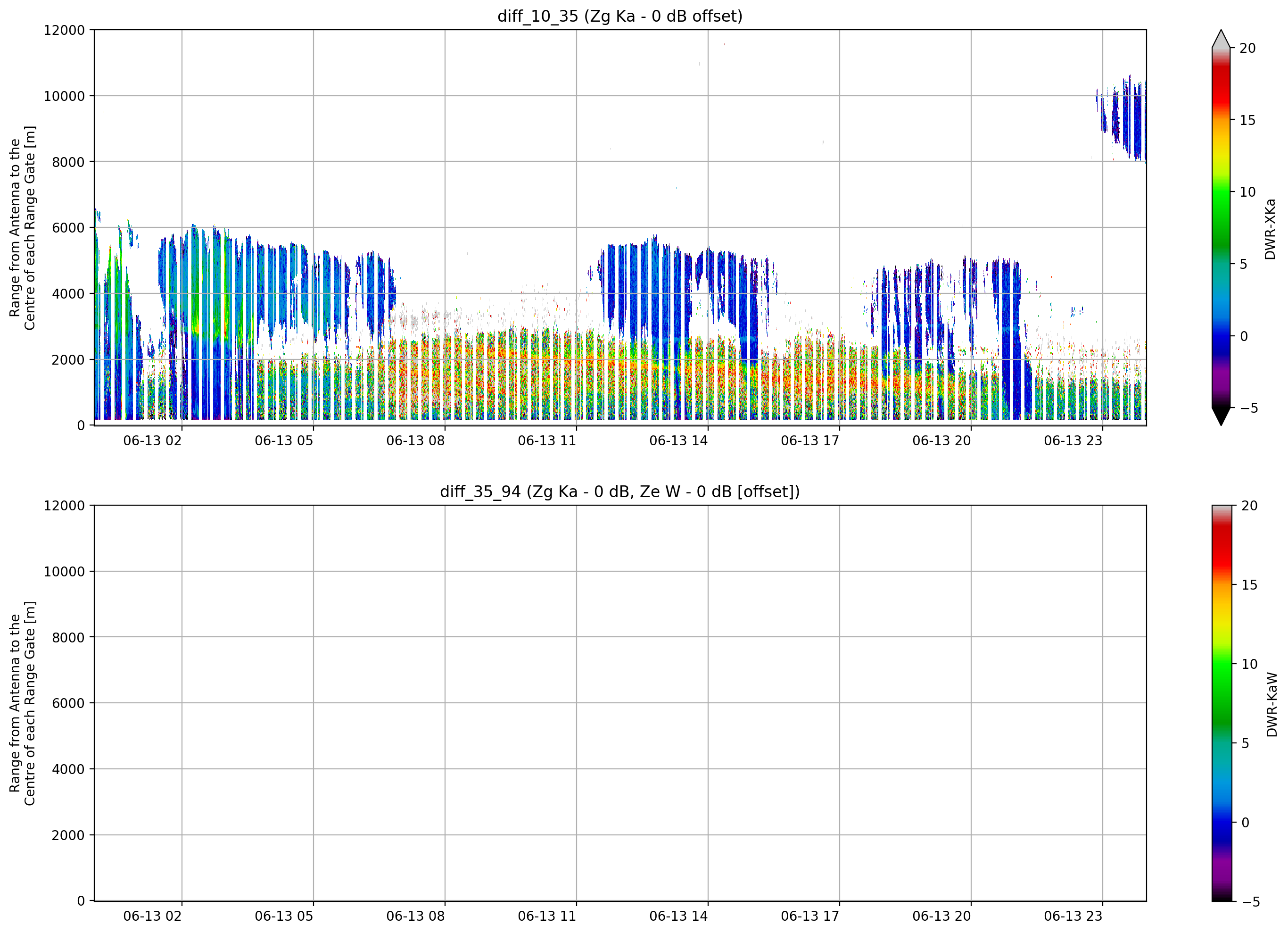Click the 06-13 02 tick label on the top plot

coord(152,441)
